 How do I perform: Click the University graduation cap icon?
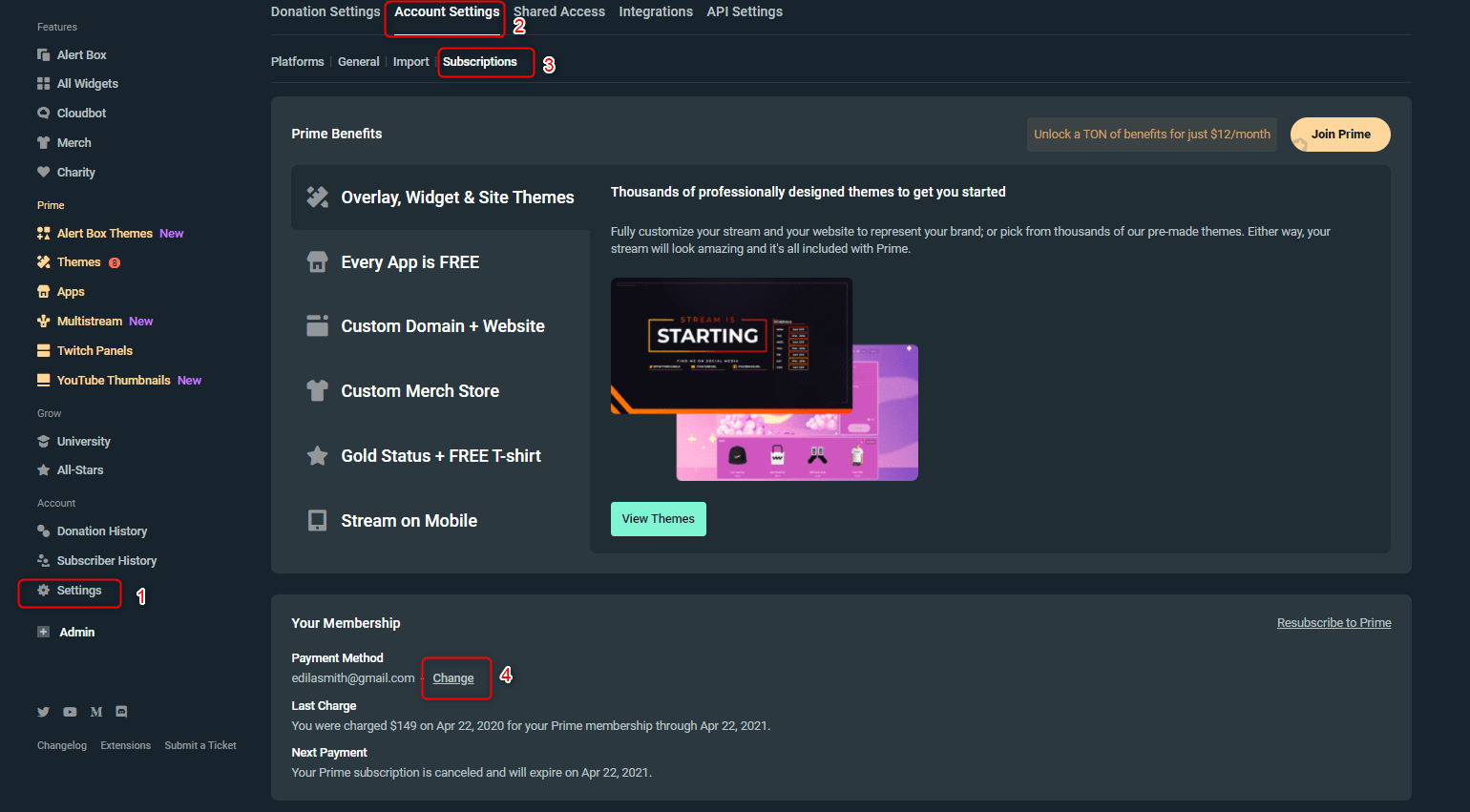[x=43, y=441]
